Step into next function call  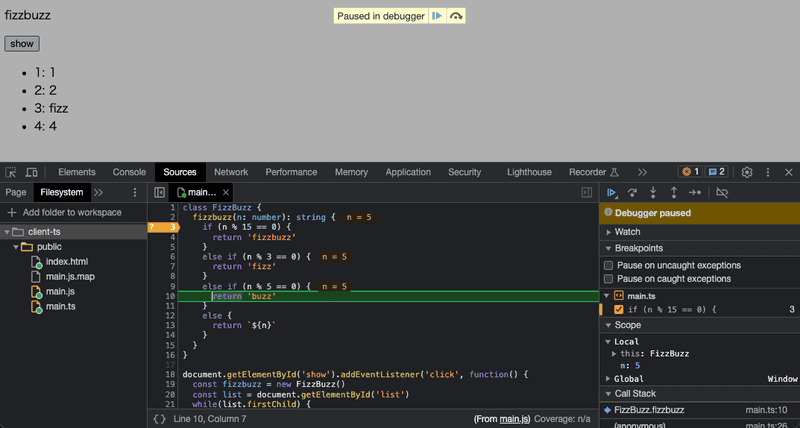(653, 192)
